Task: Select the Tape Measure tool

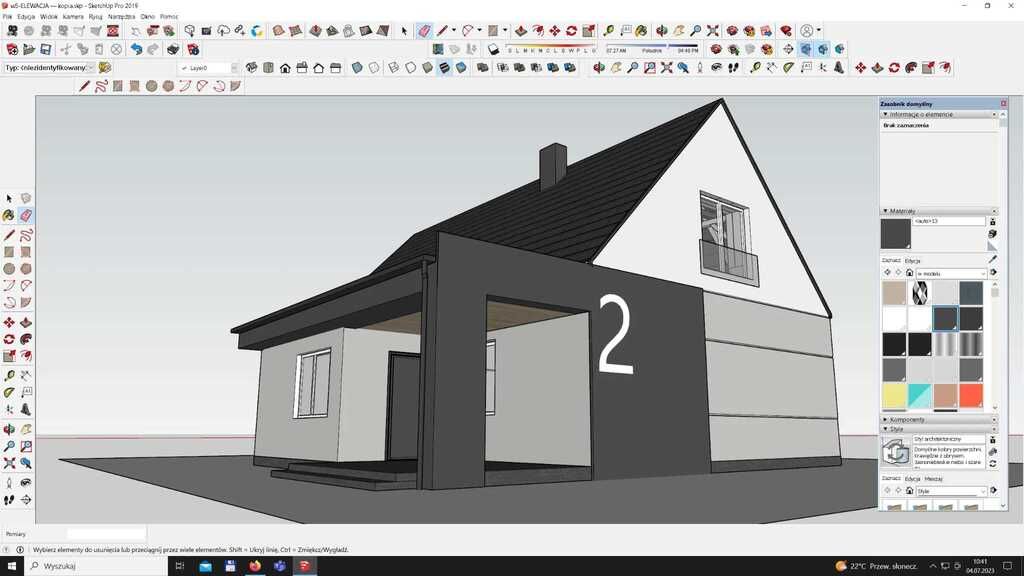Action: click(9, 376)
